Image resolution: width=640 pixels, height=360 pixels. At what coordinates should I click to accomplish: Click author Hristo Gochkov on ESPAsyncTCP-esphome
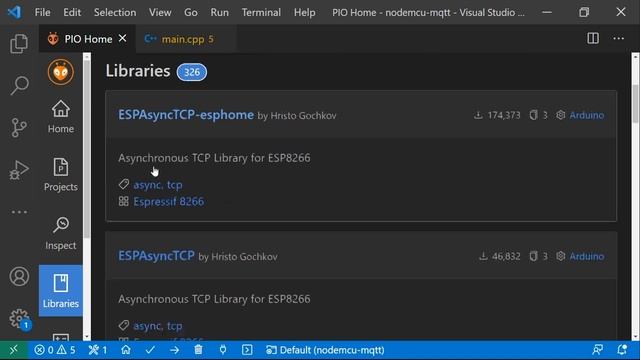tap(303, 116)
